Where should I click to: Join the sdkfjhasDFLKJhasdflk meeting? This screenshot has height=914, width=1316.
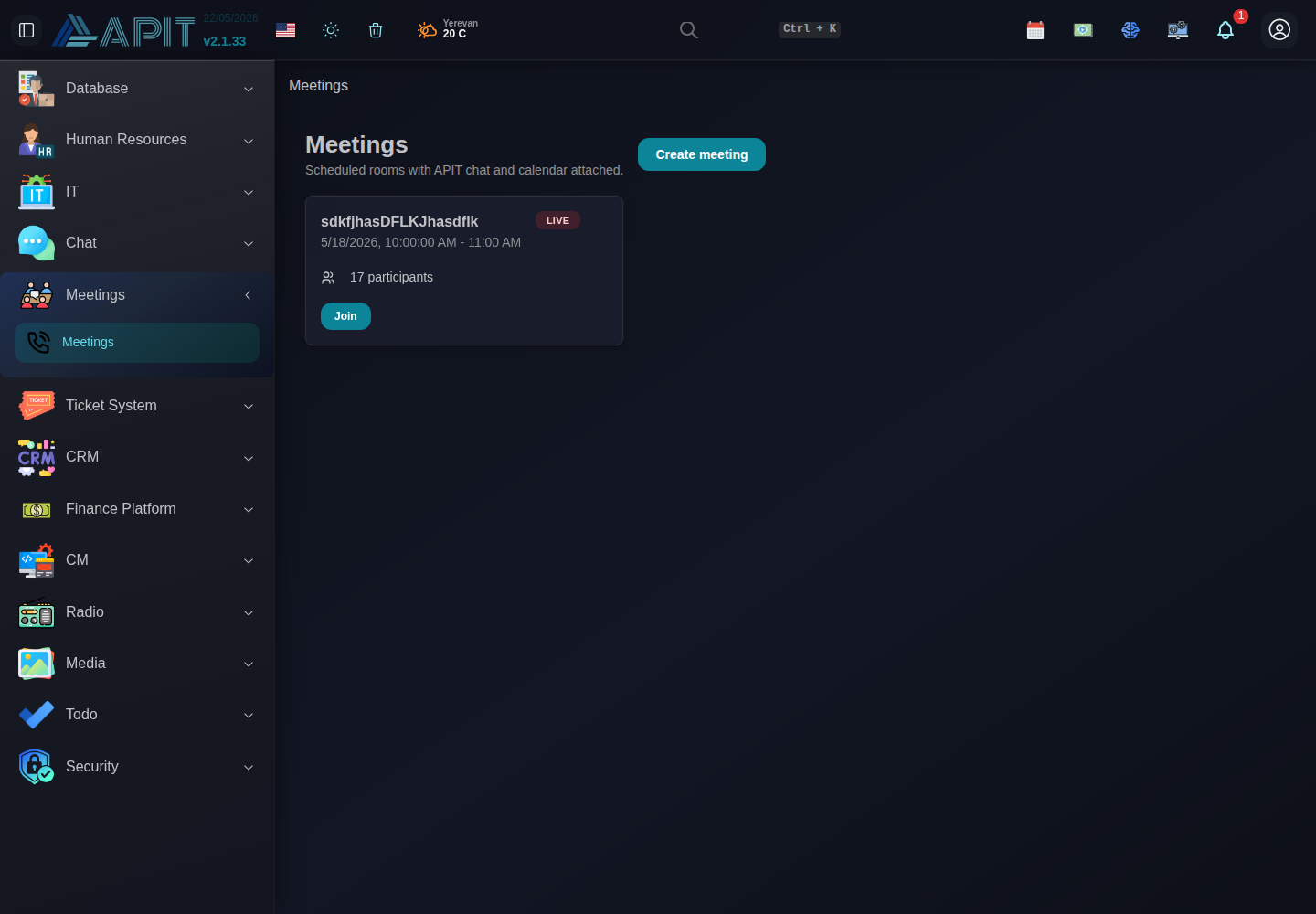coord(345,316)
